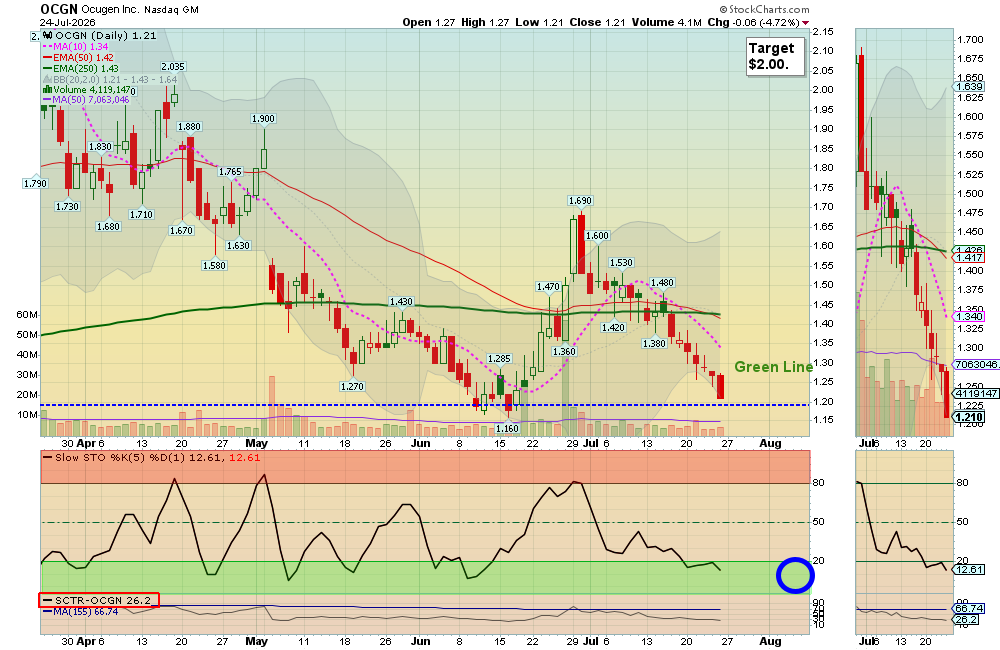
Task: Click the 1.670 price label
Action: (x=181, y=231)
